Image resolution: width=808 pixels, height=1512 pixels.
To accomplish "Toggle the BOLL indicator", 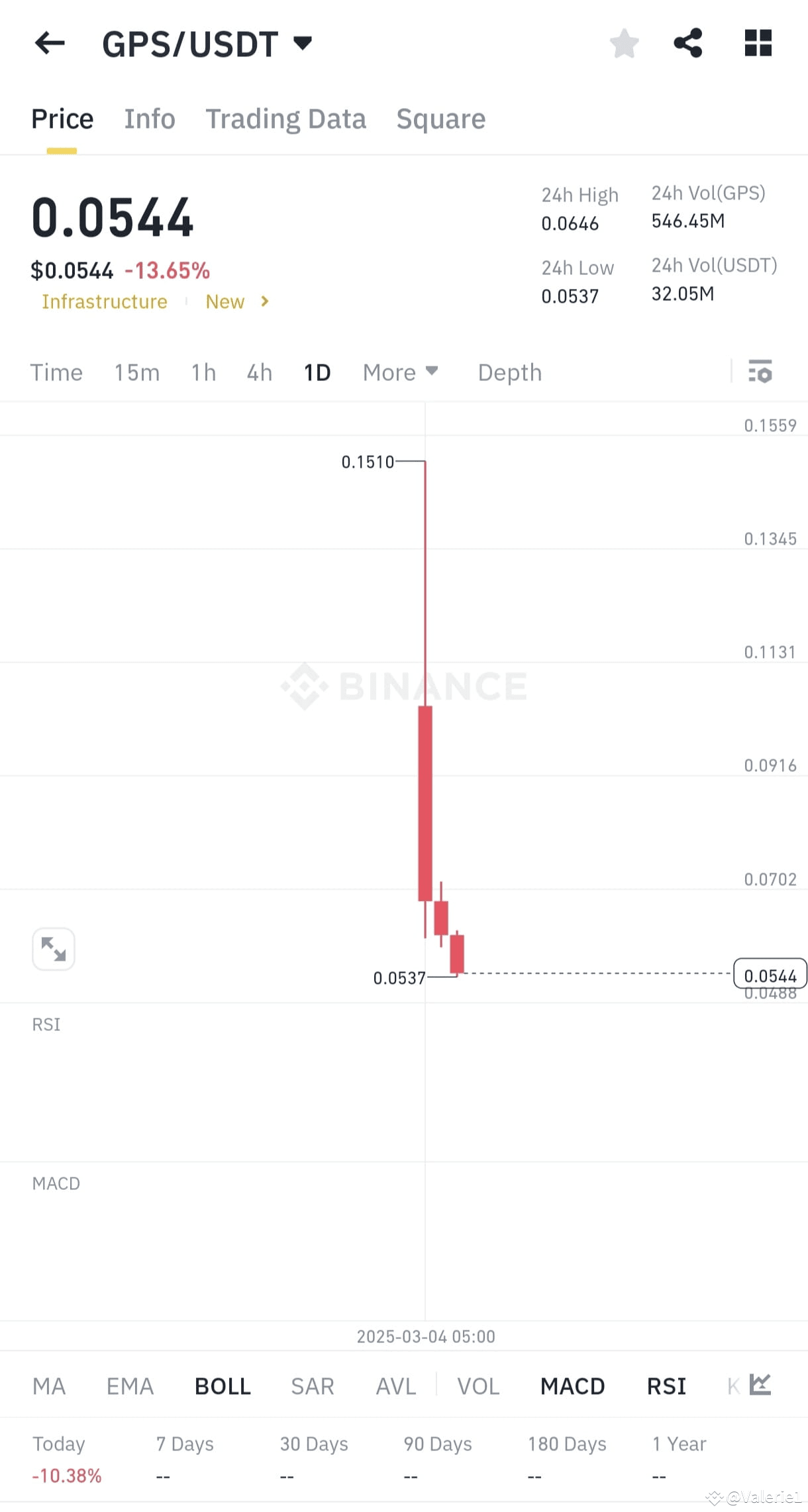I will (222, 1385).
